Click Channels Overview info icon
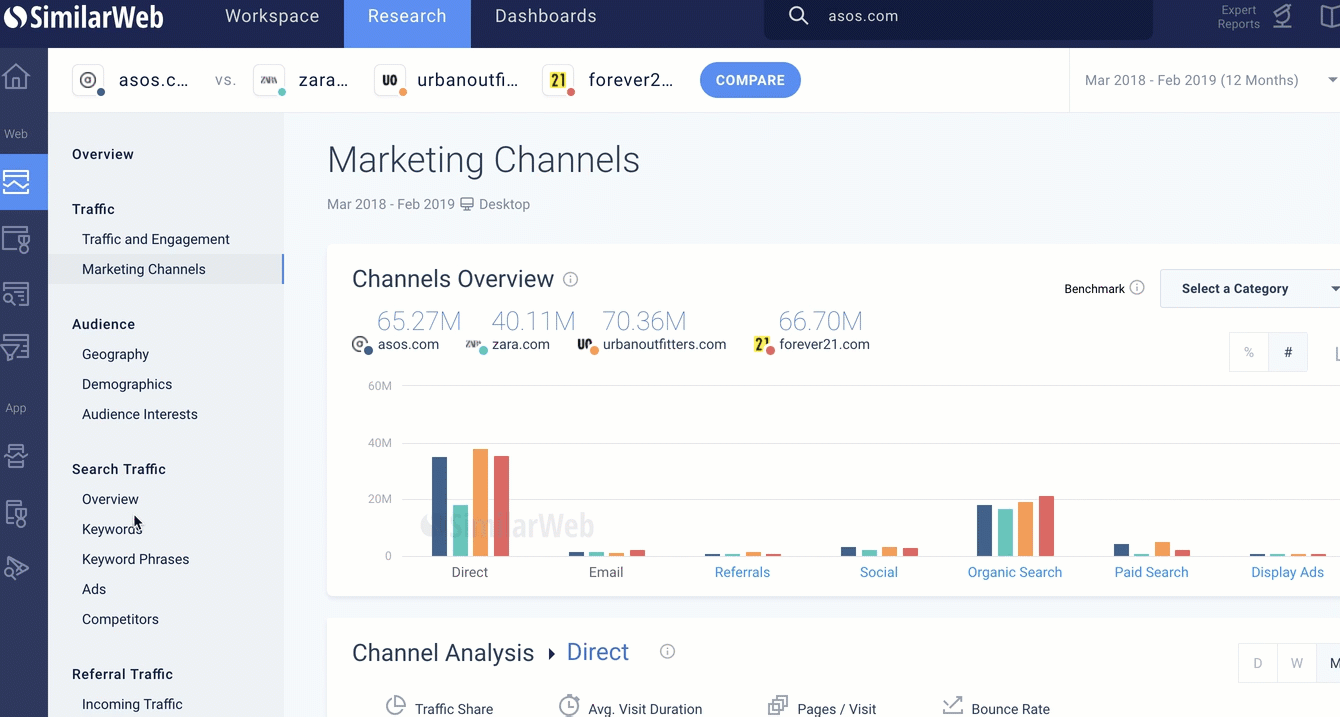1340x717 pixels. [x=570, y=279]
